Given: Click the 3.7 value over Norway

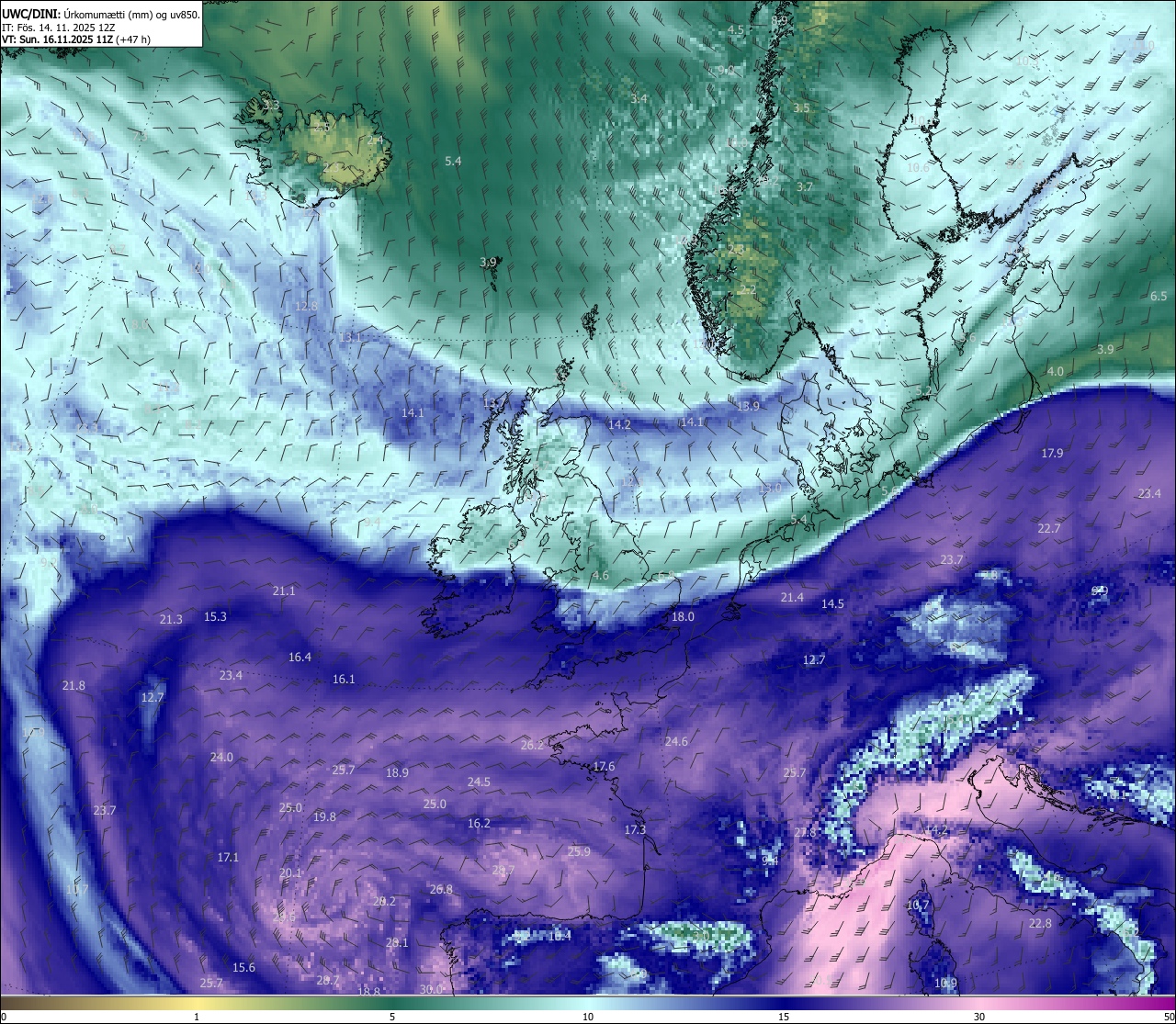Looking at the screenshot, I should 805,186.
